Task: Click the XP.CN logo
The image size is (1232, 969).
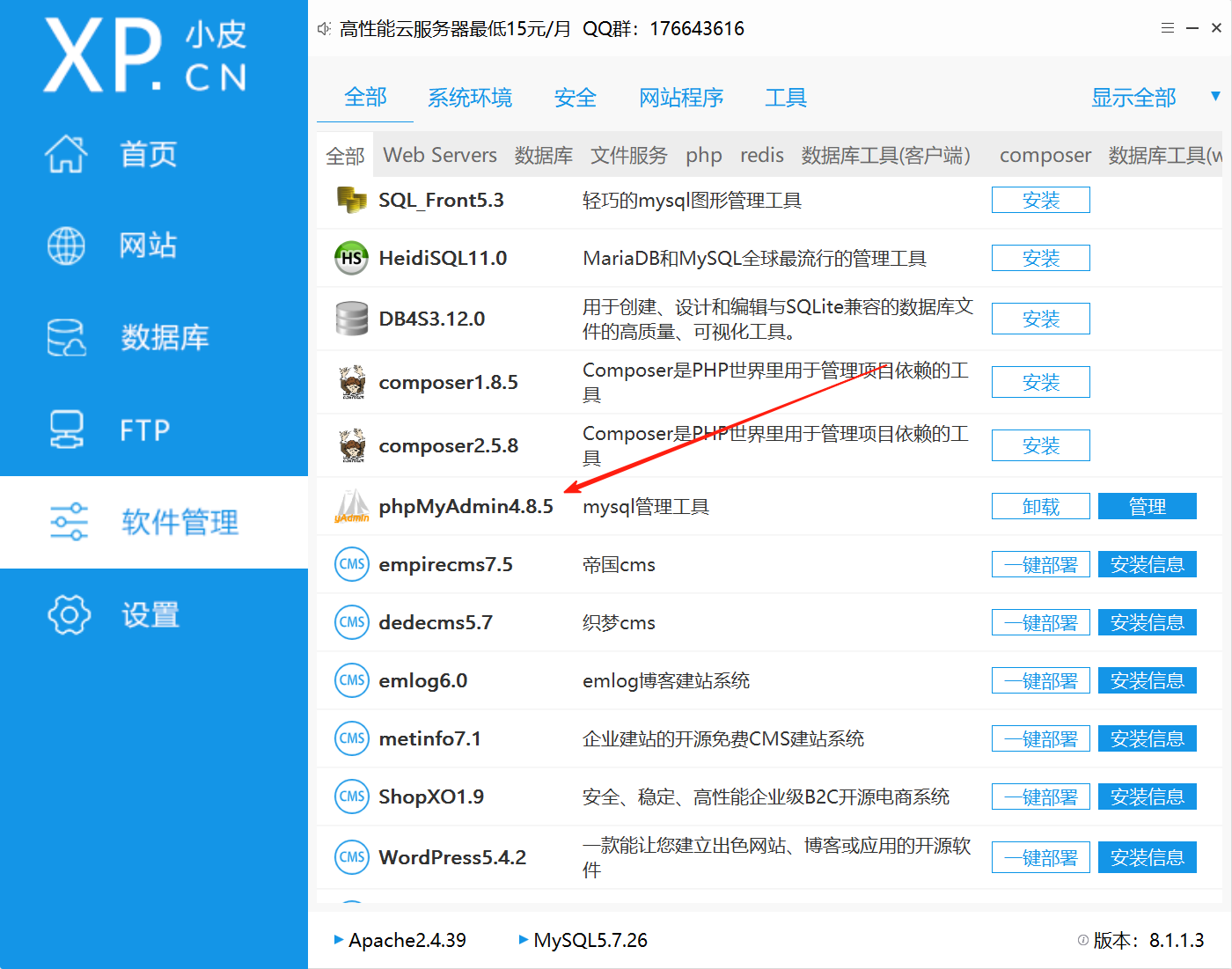Action: pos(146,55)
